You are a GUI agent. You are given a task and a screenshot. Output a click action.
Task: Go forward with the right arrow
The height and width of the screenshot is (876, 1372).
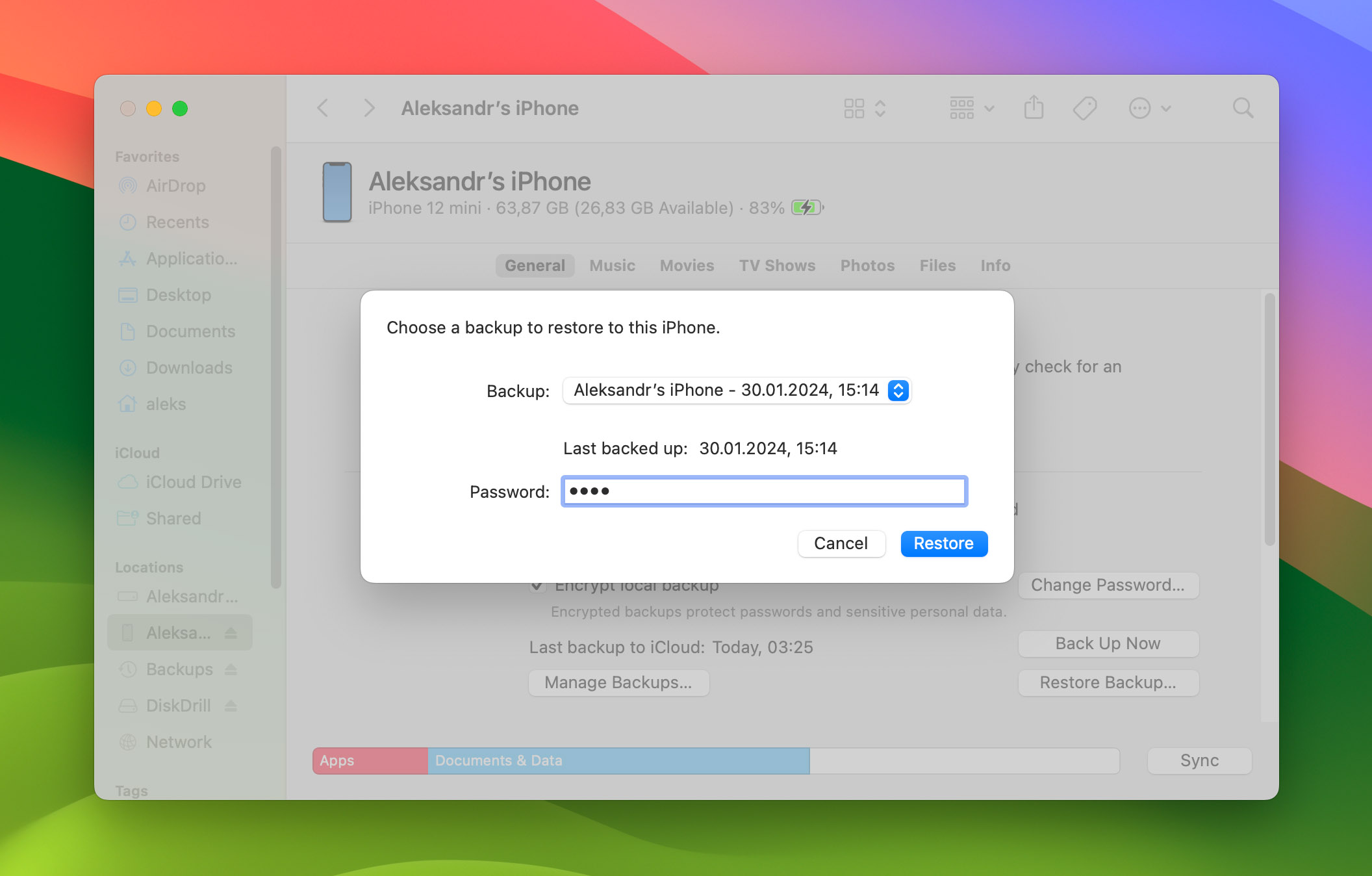(369, 108)
